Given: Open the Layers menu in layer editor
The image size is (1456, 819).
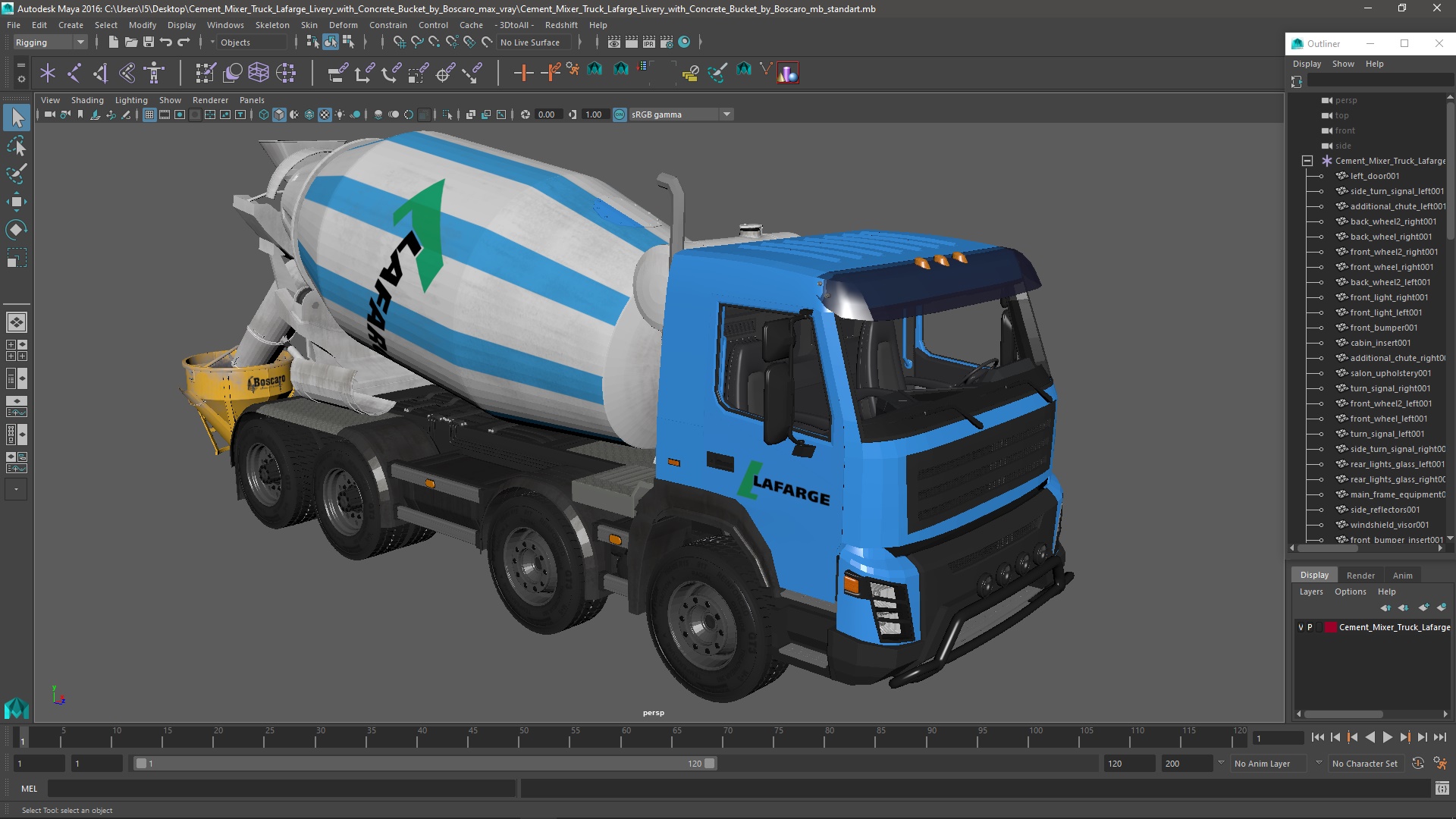Looking at the screenshot, I should (x=1311, y=591).
